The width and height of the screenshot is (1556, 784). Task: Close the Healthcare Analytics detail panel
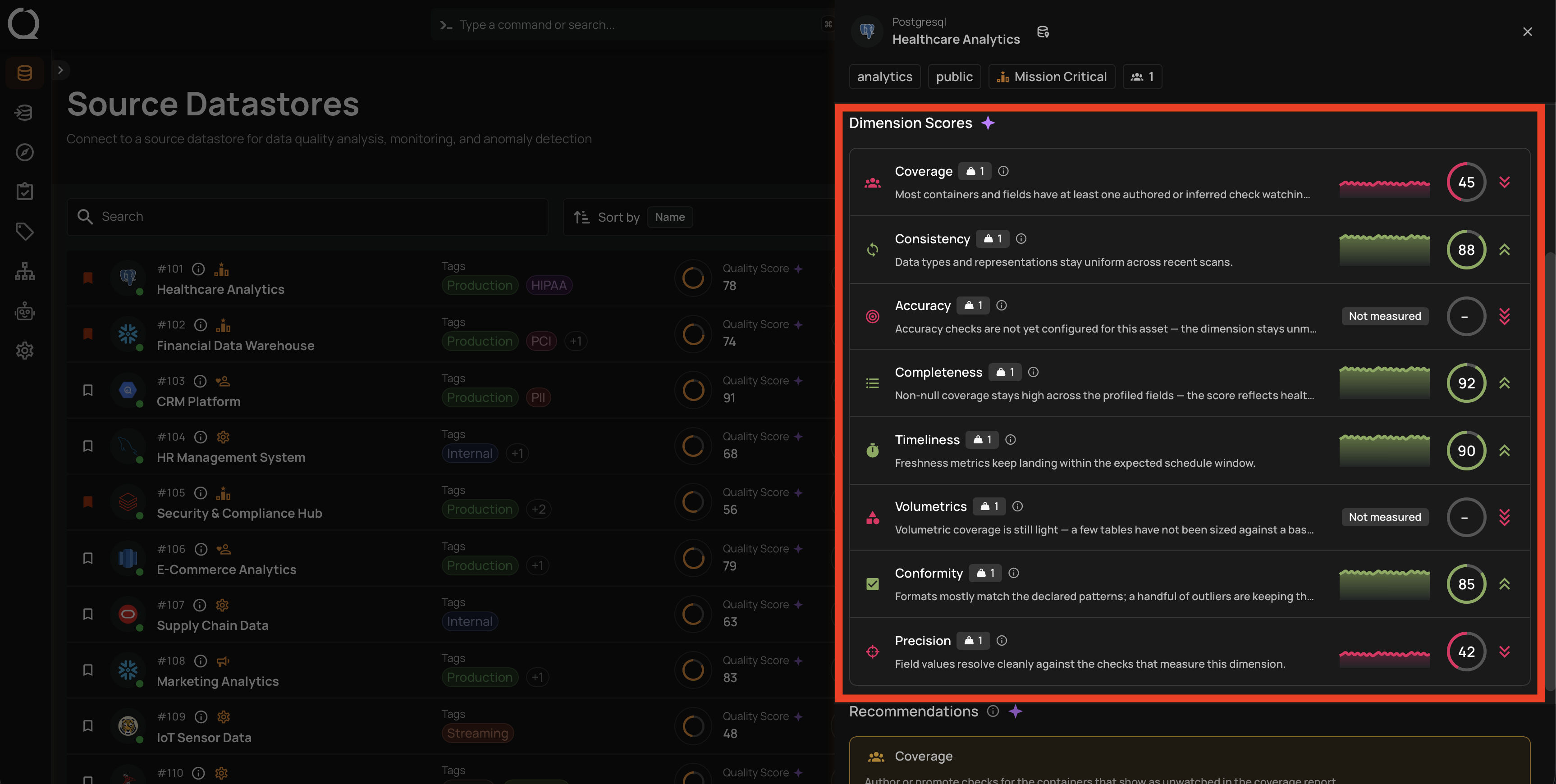(x=1527, y=32)
